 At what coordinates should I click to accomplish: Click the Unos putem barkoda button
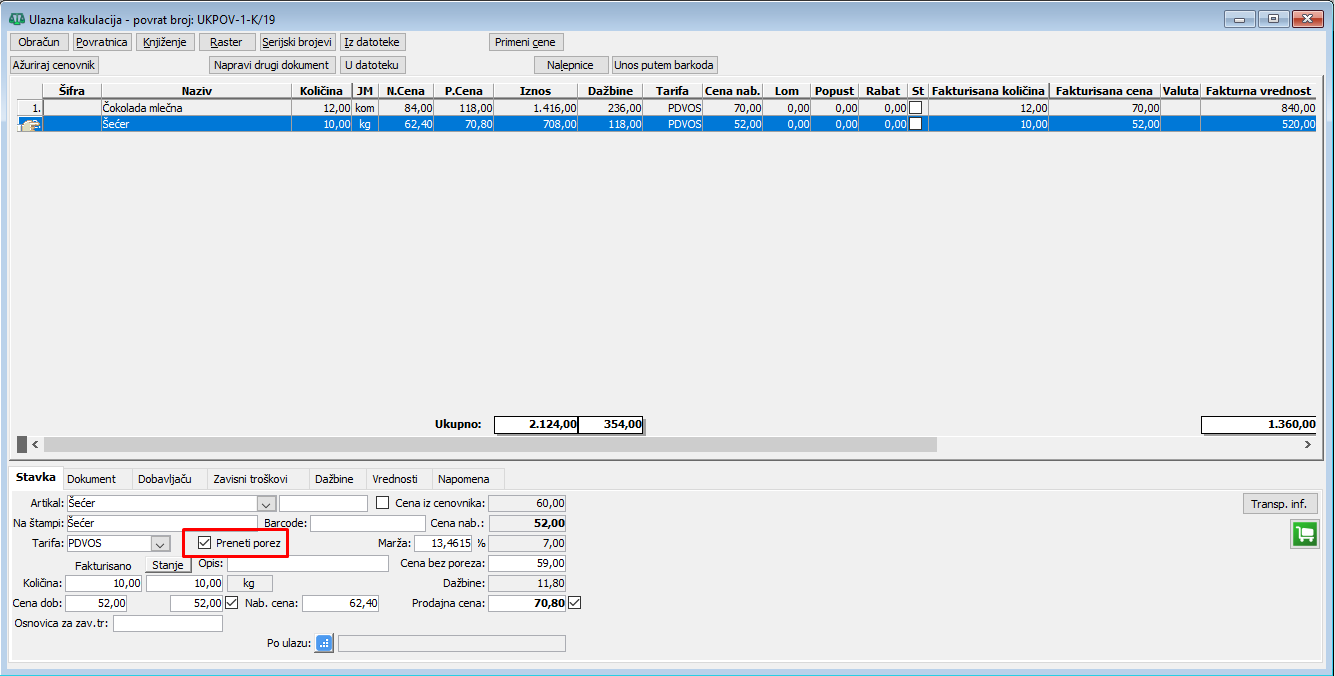pyautogui.click(x=665, y=65)
